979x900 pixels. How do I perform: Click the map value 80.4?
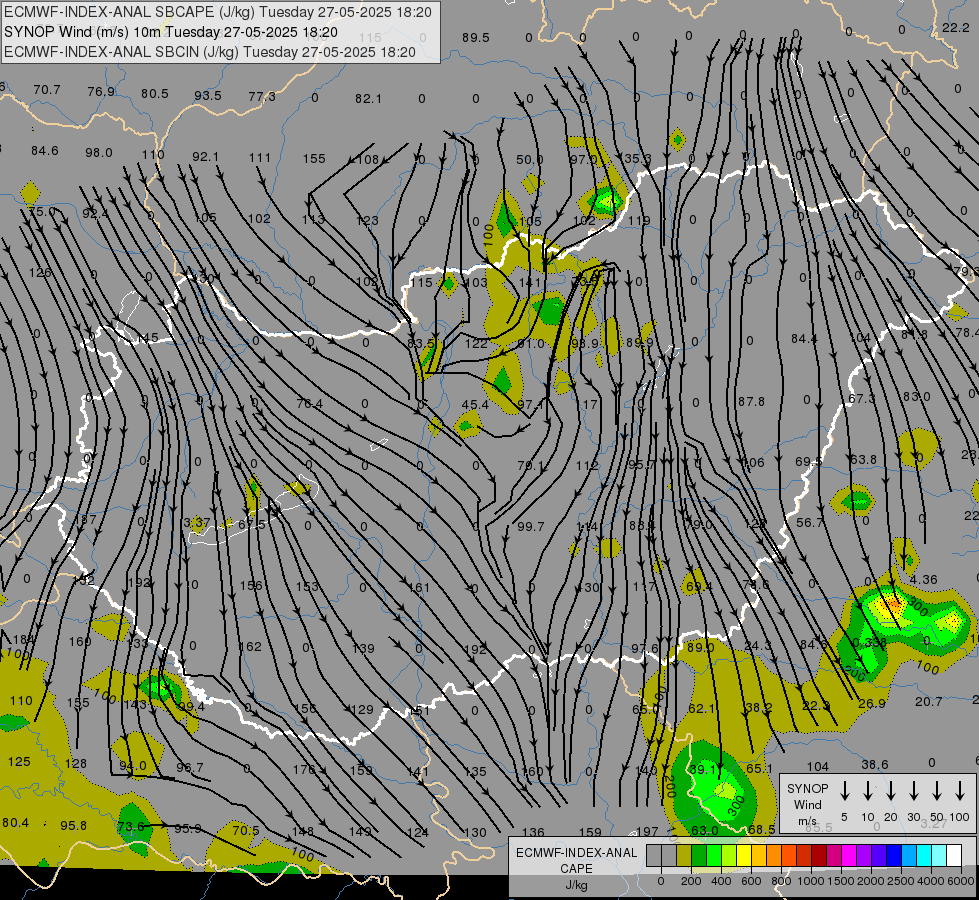point(16,823)
